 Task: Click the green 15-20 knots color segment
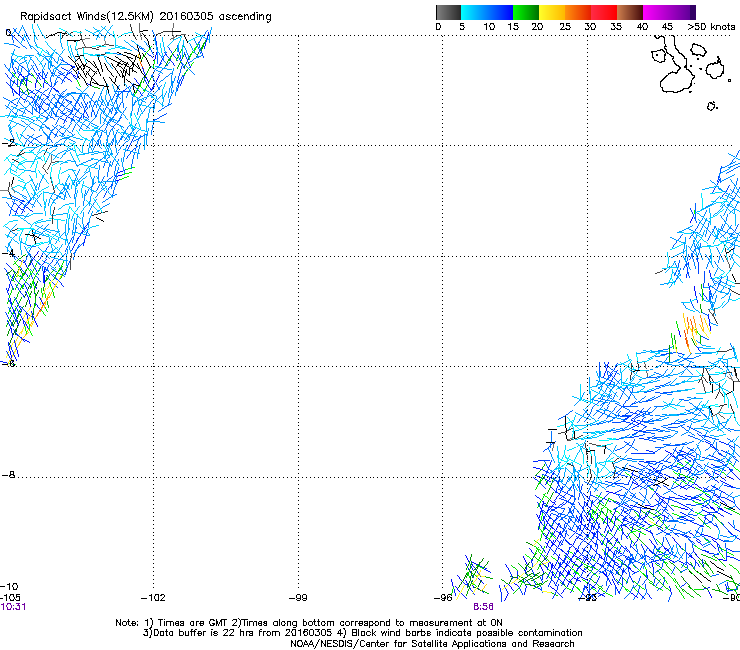pyautogui.click(x=526, y=12)
